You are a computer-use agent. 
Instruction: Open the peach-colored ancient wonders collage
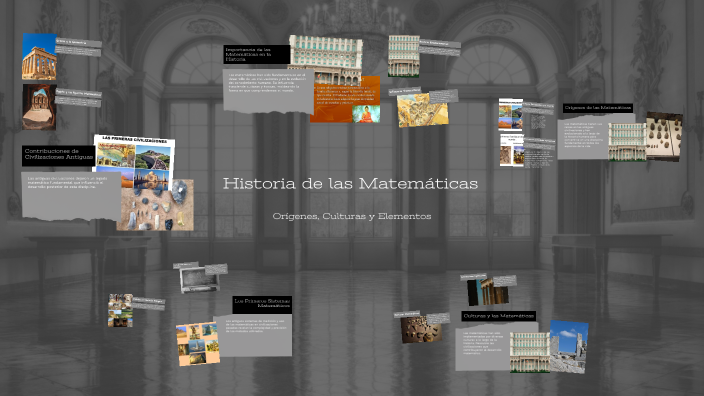[x=198, y=343]
